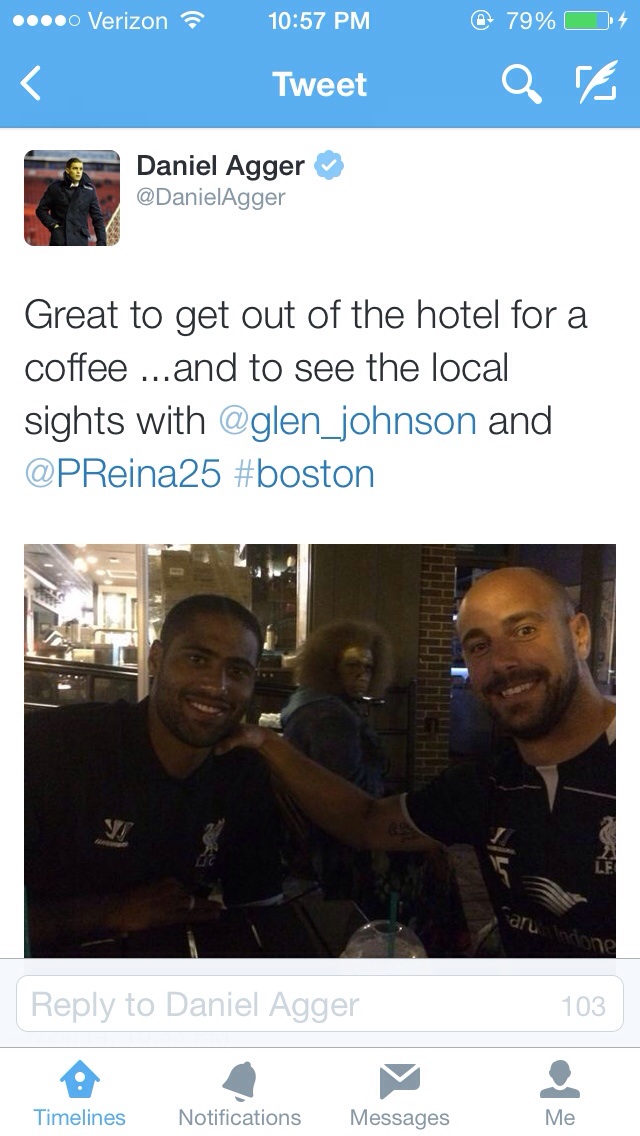Compose a new tweet with the quill icon

click(597, 81)
